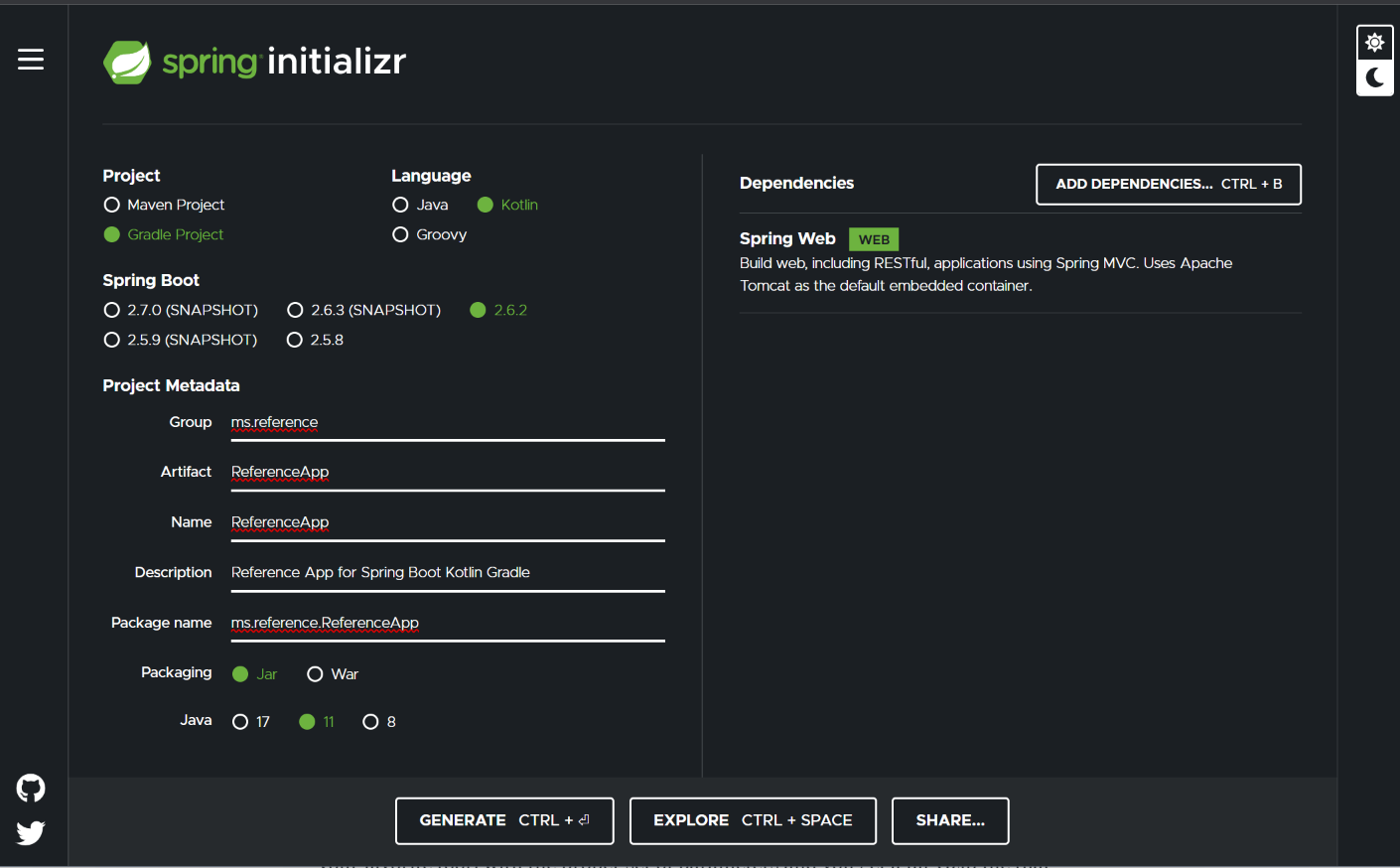The width and height of the screenshot is (1400, 868).
Task: Select Java version 8
Action: click(370, 722)
